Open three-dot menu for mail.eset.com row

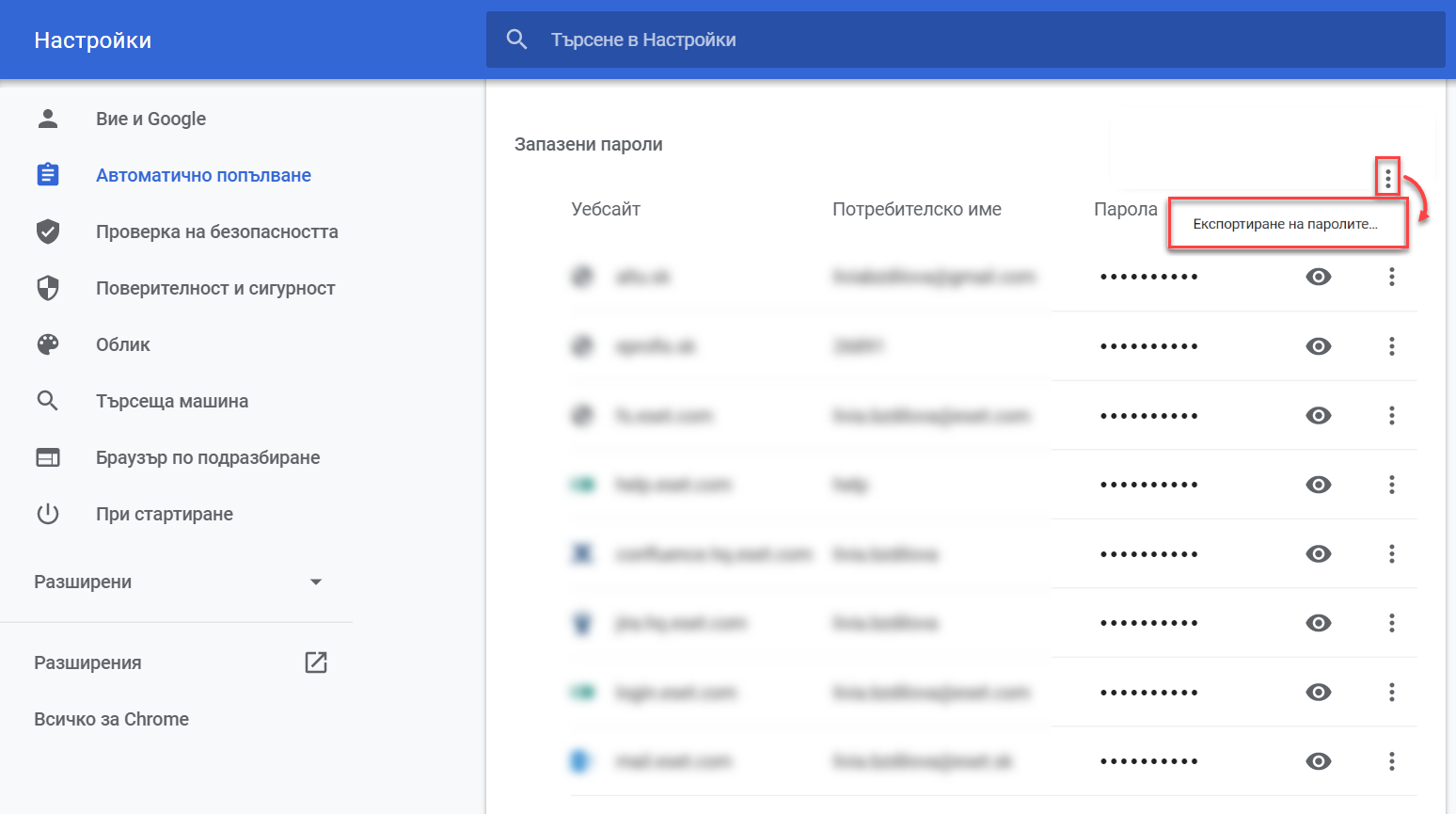pyautogui.click(x=1392, y=761)
